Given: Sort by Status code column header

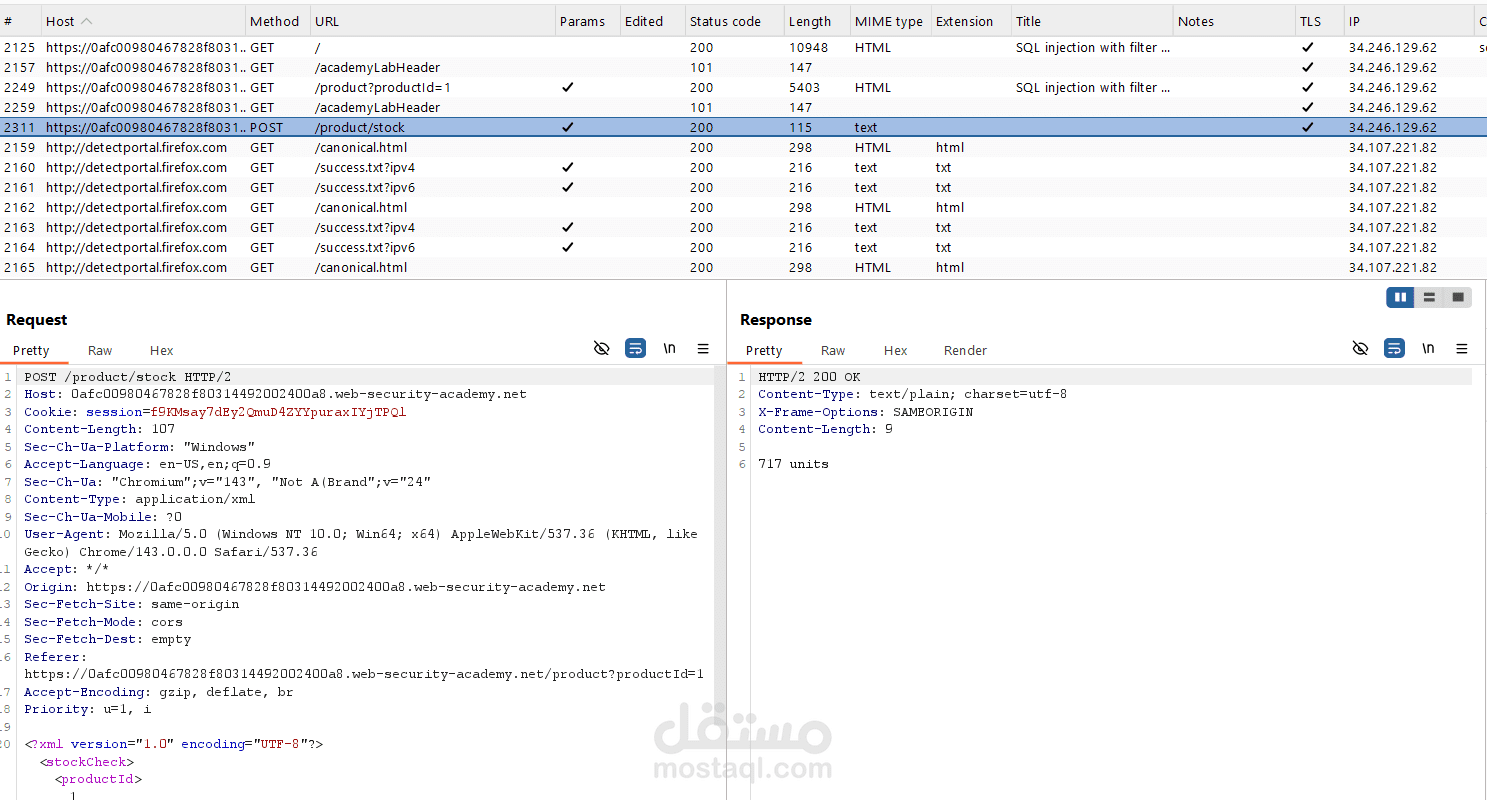Looking at the screenshot, I should click(733, 21).
